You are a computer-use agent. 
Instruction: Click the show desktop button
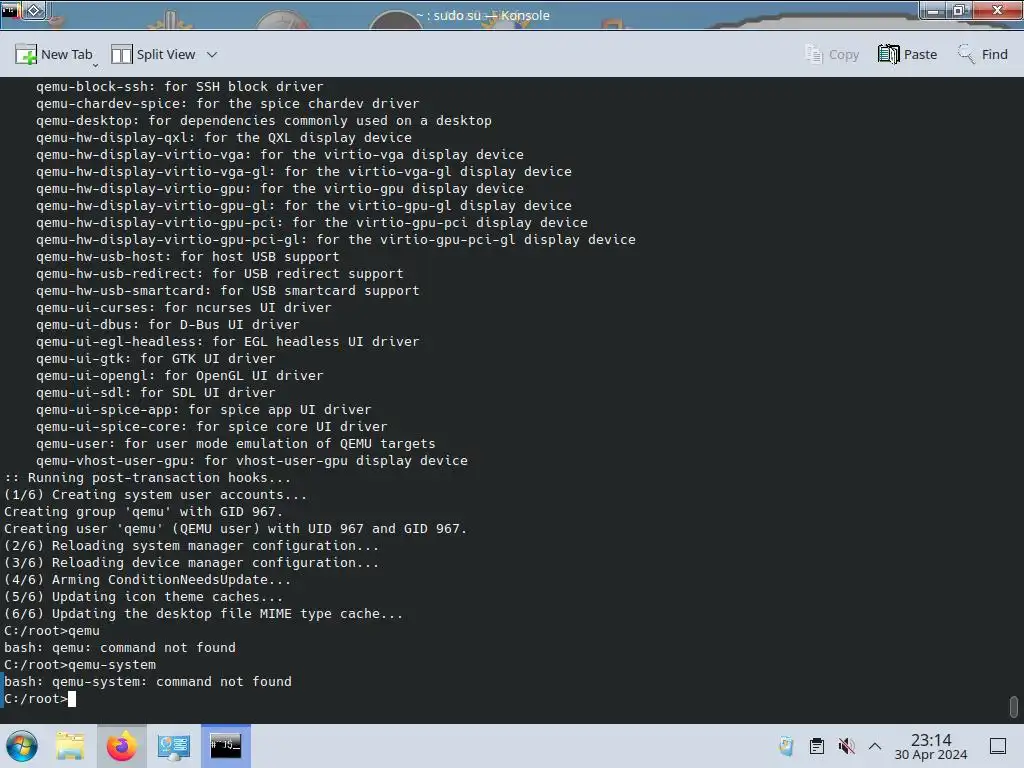[998, 746]
